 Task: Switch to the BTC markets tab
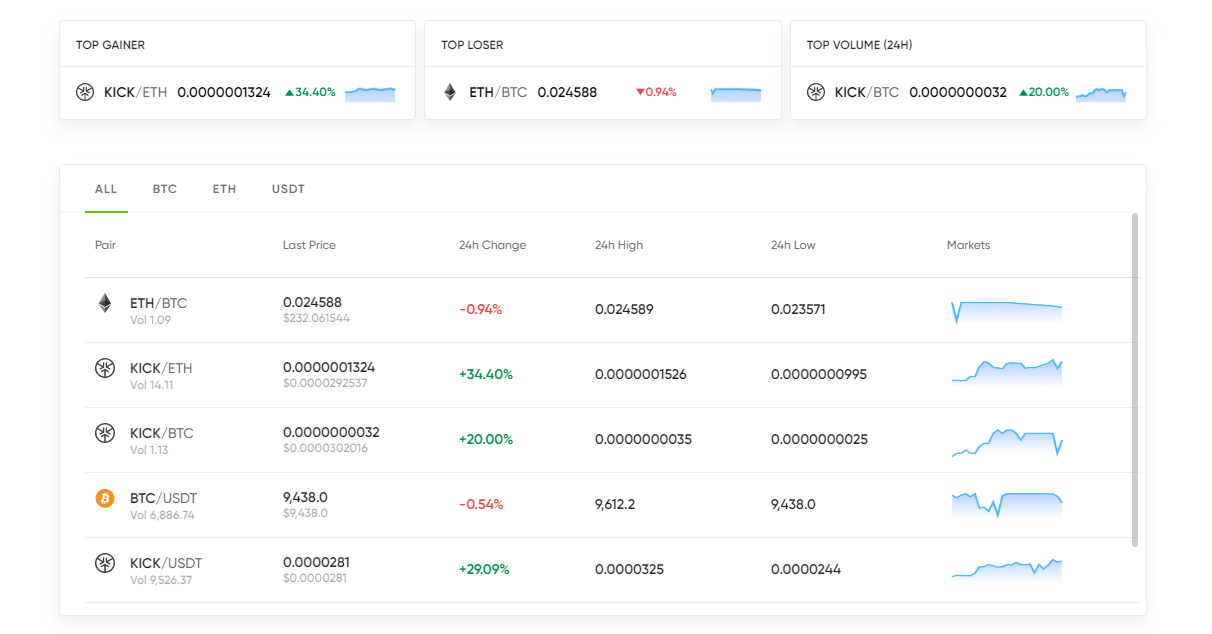point(165,189)
